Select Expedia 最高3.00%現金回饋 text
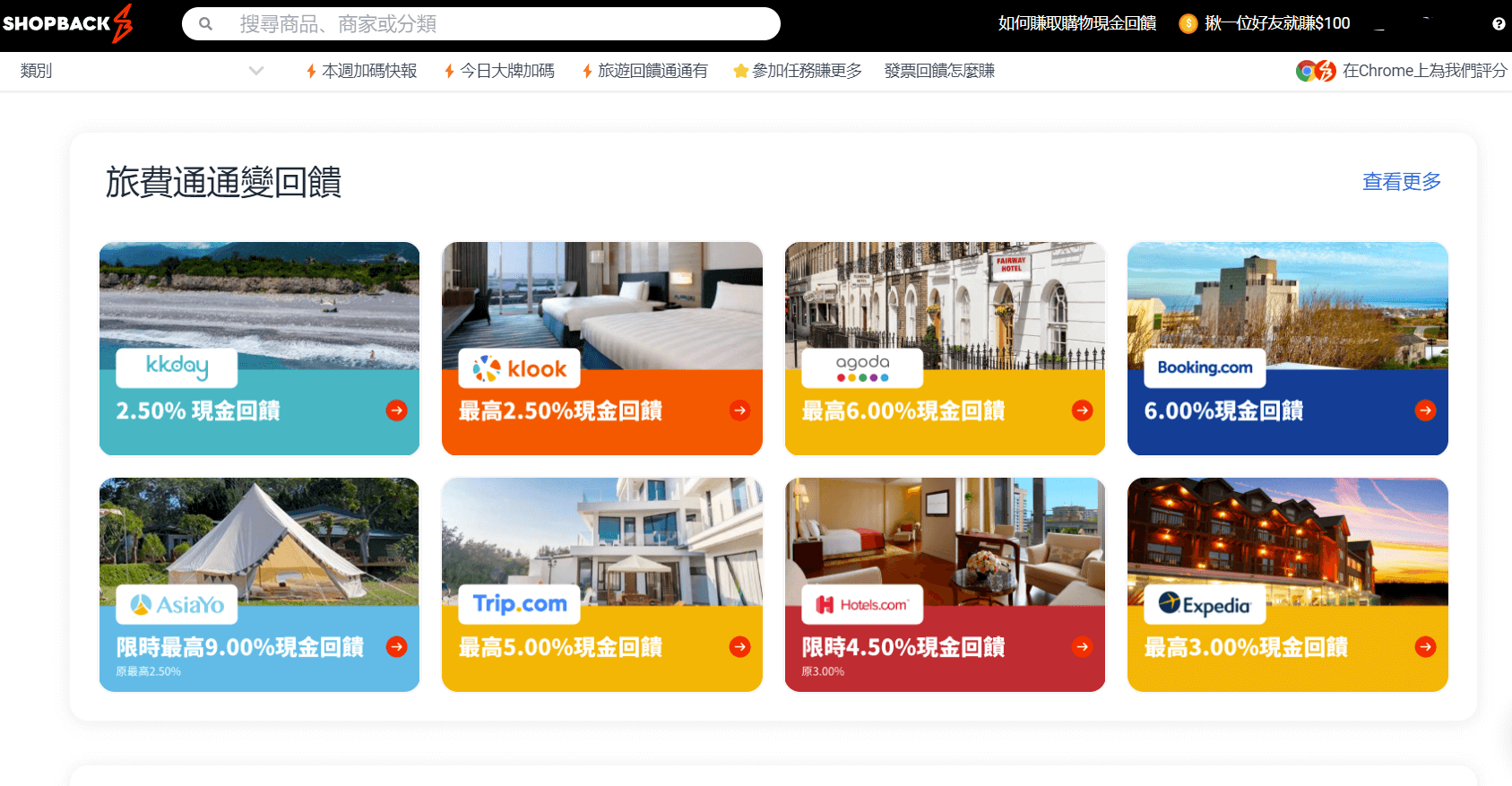 coord(1247,647)
